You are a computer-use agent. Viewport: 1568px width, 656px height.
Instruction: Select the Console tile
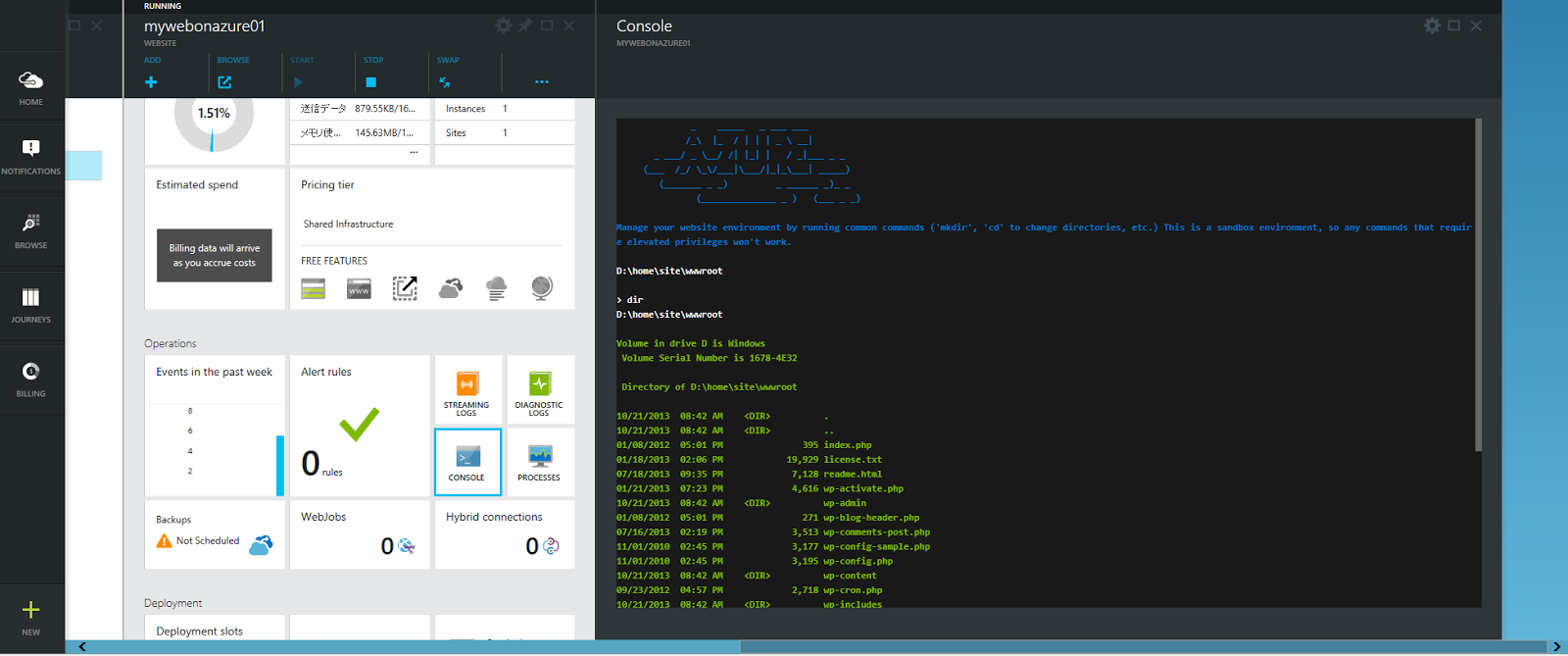click(x=467, y=462)
